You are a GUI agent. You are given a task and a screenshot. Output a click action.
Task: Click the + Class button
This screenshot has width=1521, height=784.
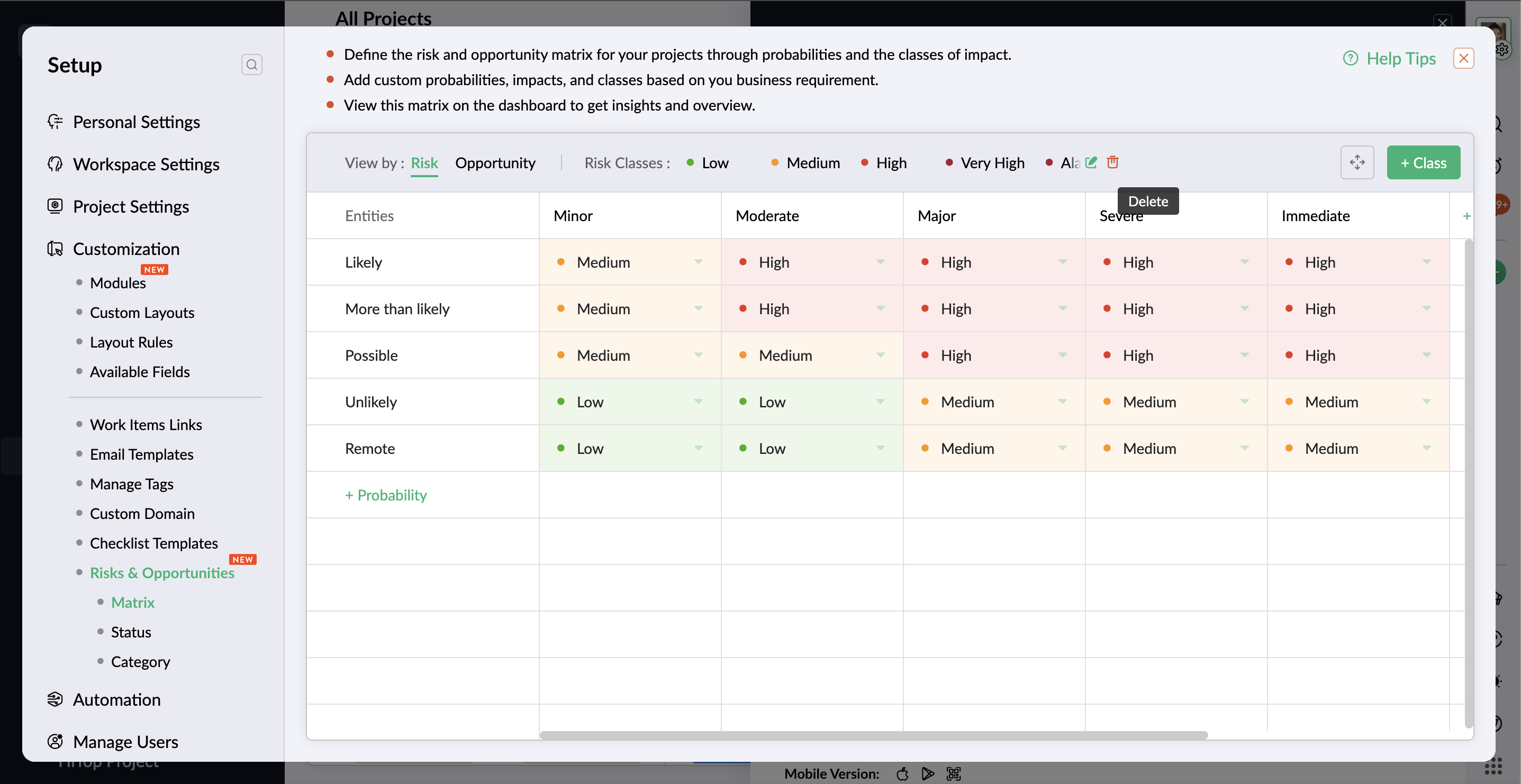[1423, 162]
